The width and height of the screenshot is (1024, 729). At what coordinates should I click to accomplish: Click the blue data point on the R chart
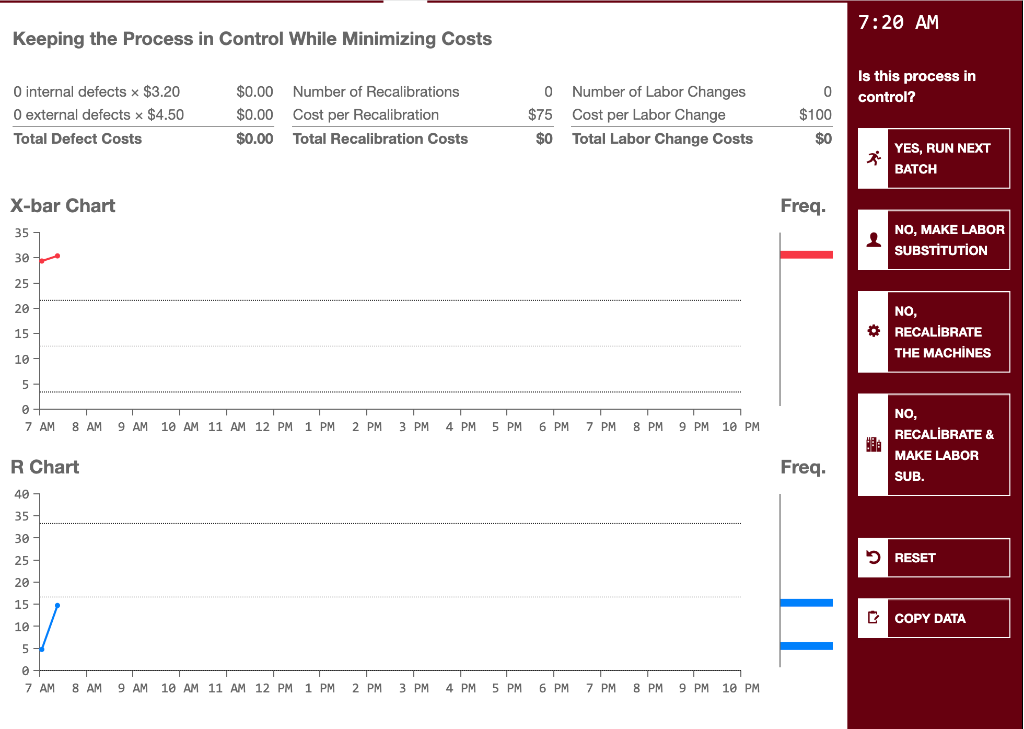tap(57, 604)
